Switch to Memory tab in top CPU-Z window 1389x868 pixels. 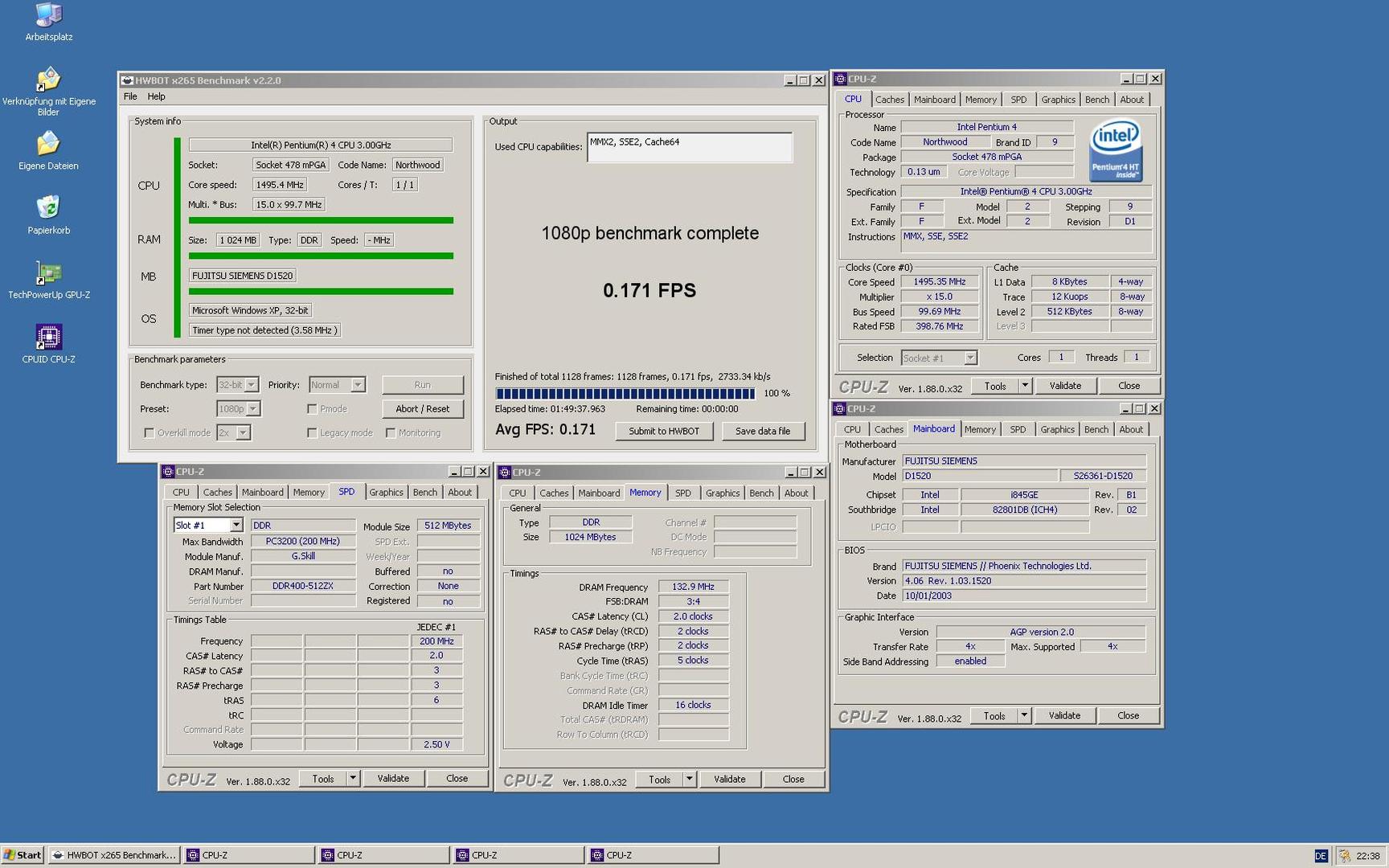[981, 100]
